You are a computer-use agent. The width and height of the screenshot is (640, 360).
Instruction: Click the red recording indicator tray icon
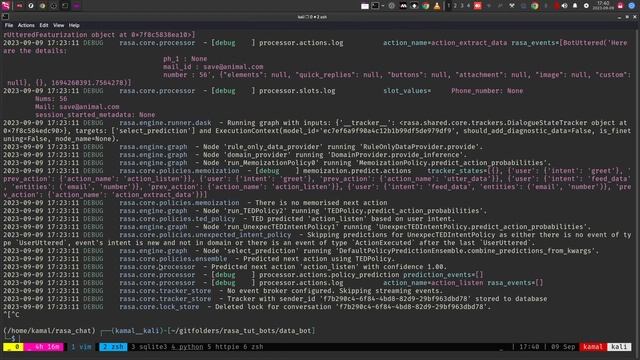[x=556, y=6]
